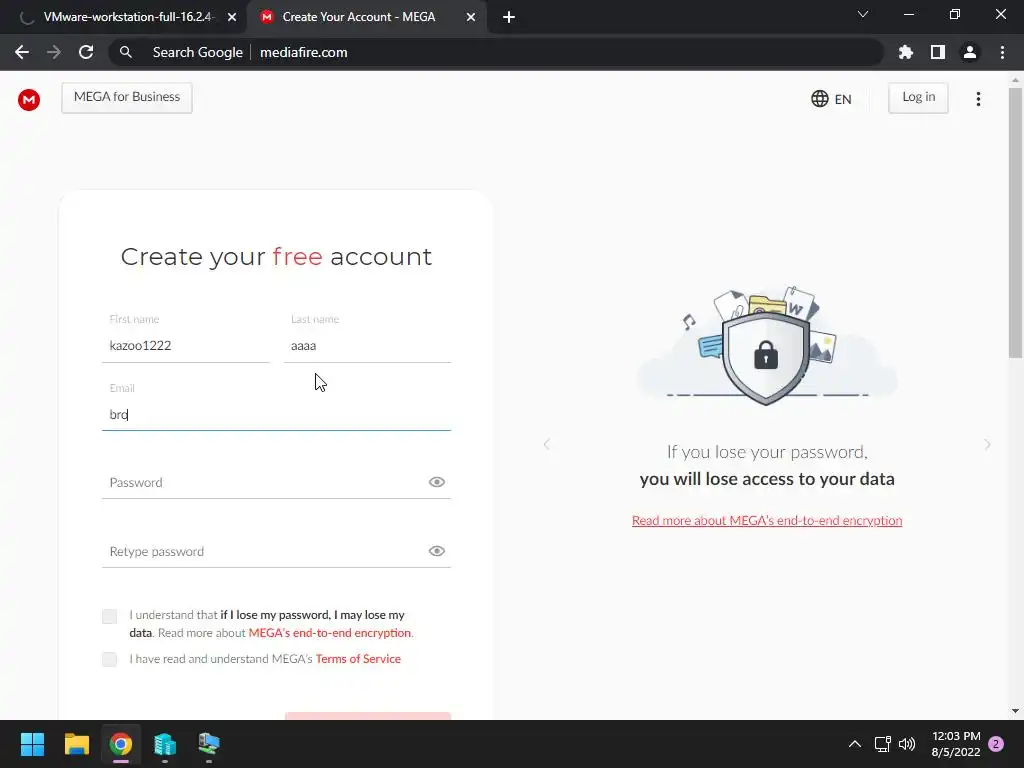Click Read more about MEGA's end-to-end encryption
1024x768 pixels.
click(x=767, y=520)
